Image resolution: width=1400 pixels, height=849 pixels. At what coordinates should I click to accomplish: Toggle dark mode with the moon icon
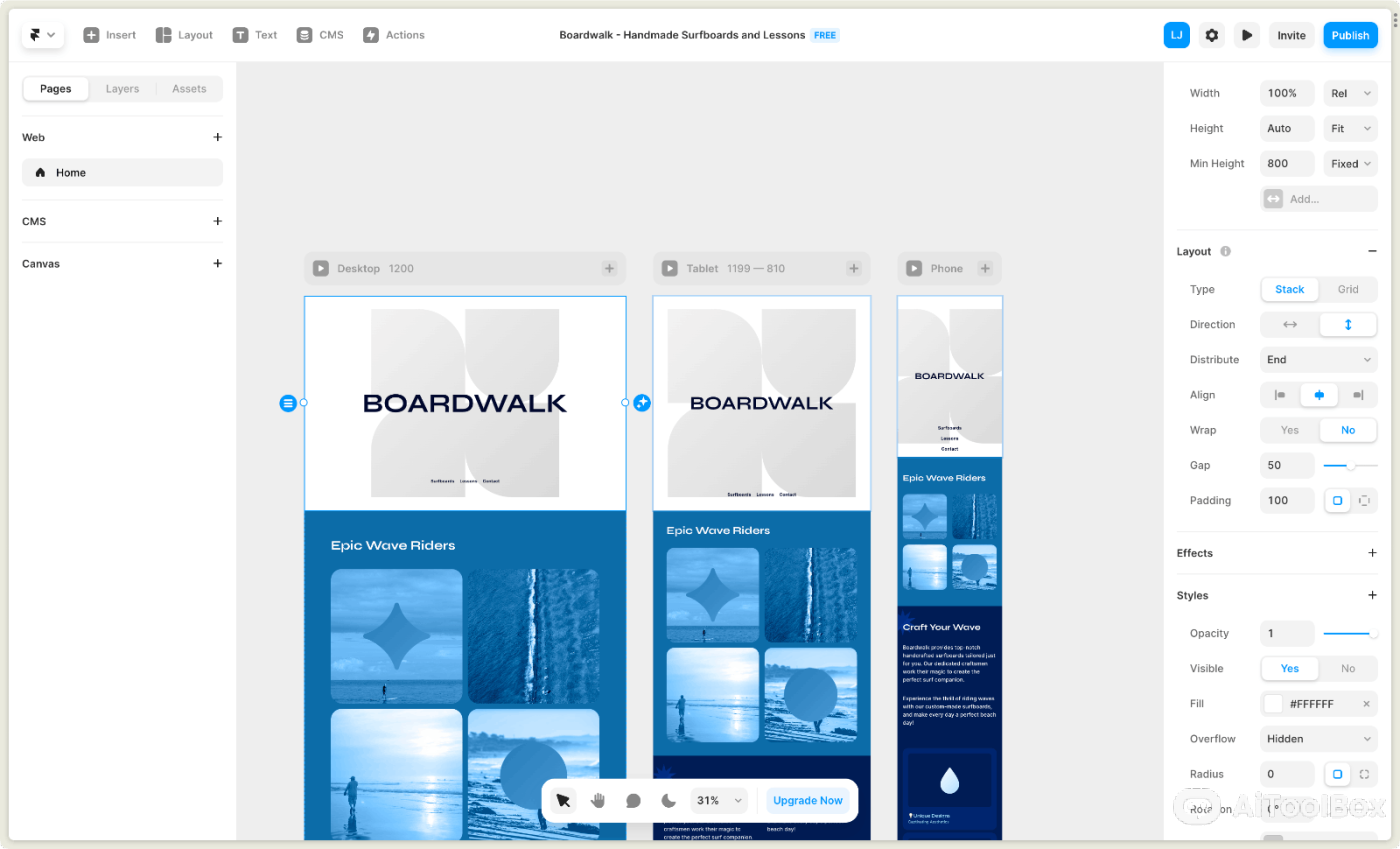coord(668,800)
